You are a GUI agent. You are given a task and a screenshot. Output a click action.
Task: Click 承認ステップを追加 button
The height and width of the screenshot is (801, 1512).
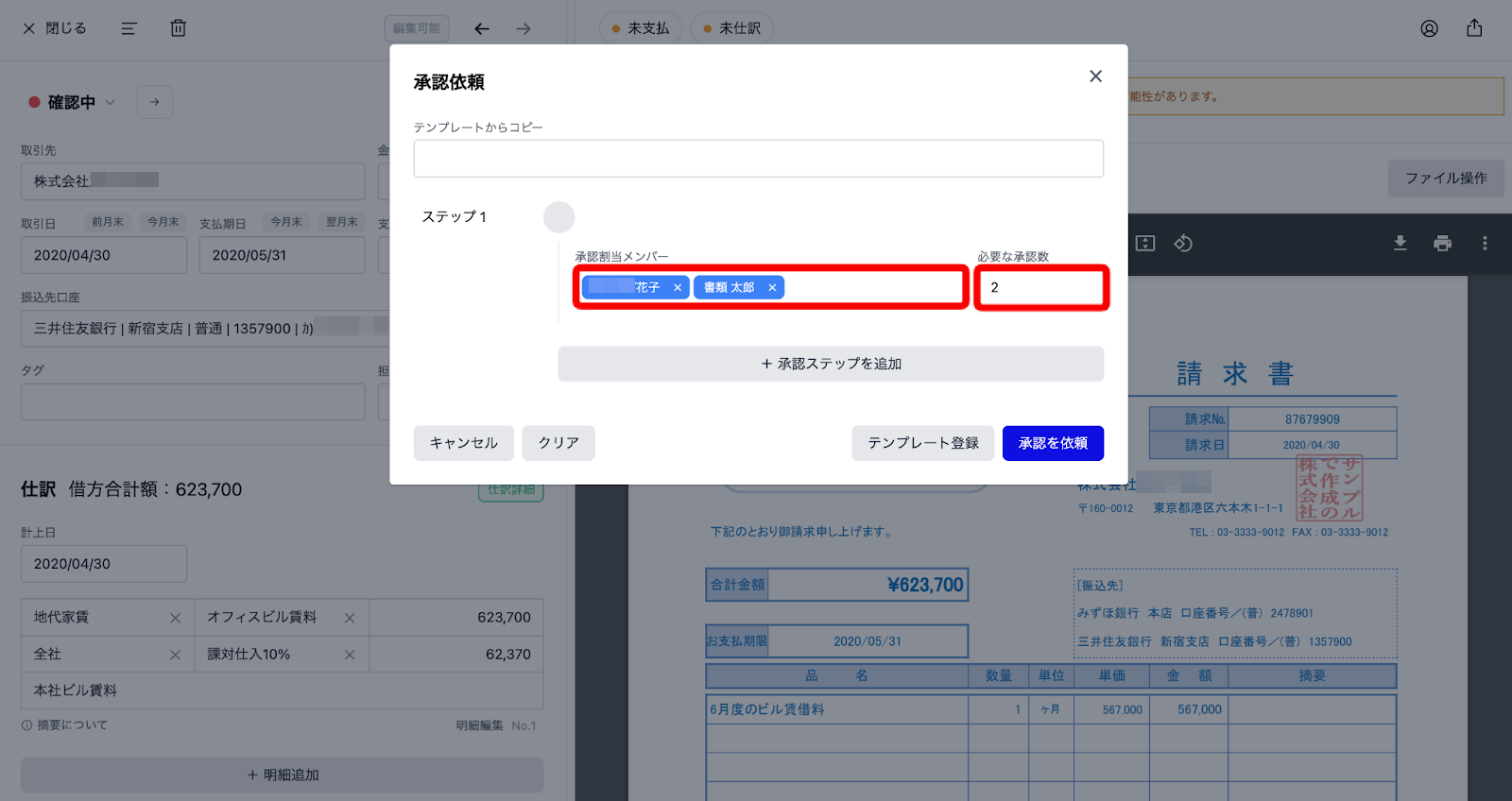831,364
